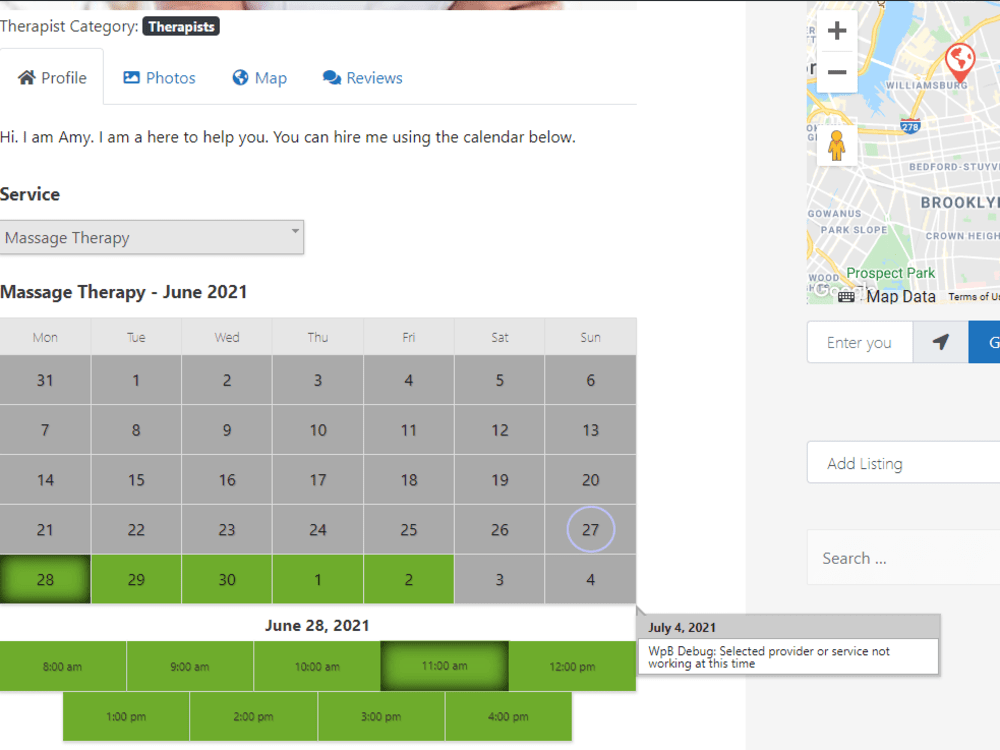Choose the 2:00 pm time slot
This screenshot has height=750, width=1000.
tap(253, 716)
